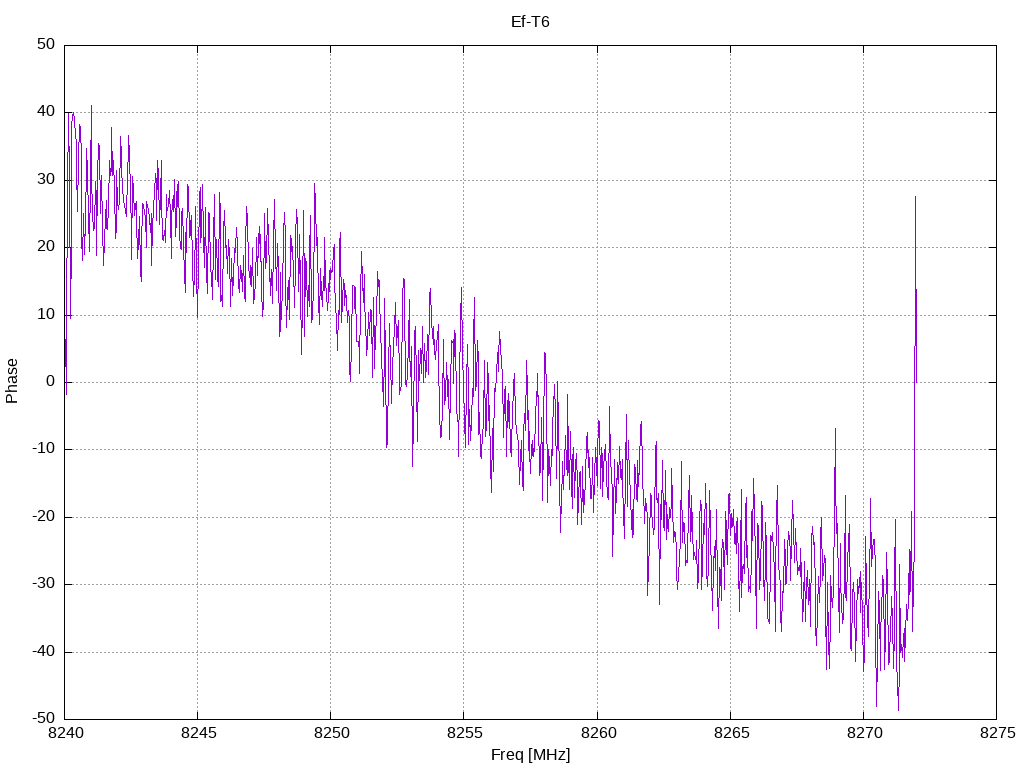Click the y-axis tick label 40
Image resolution: width=1024 pixels, height=768 pixels.
(46, 112)
